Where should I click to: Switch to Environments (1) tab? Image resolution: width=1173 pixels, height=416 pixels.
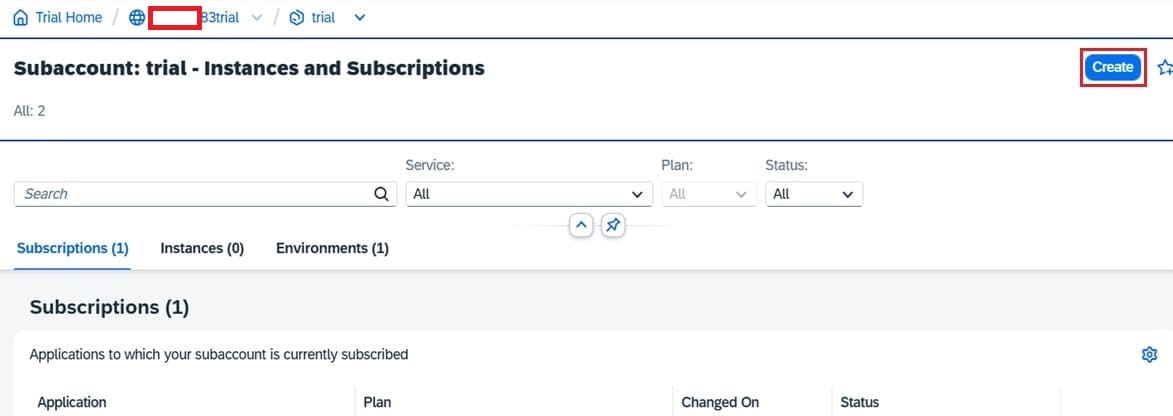click(x=332, y=248)
